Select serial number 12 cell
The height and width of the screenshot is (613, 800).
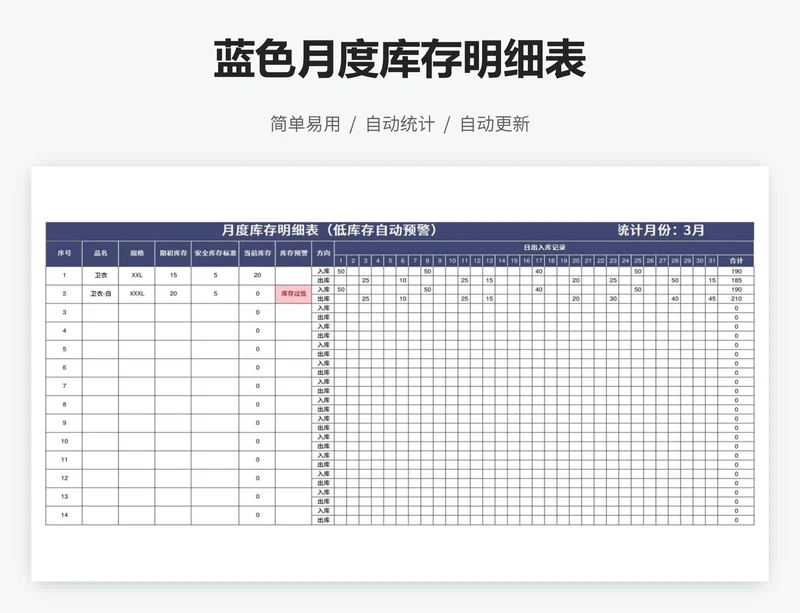tap(64, 478)
